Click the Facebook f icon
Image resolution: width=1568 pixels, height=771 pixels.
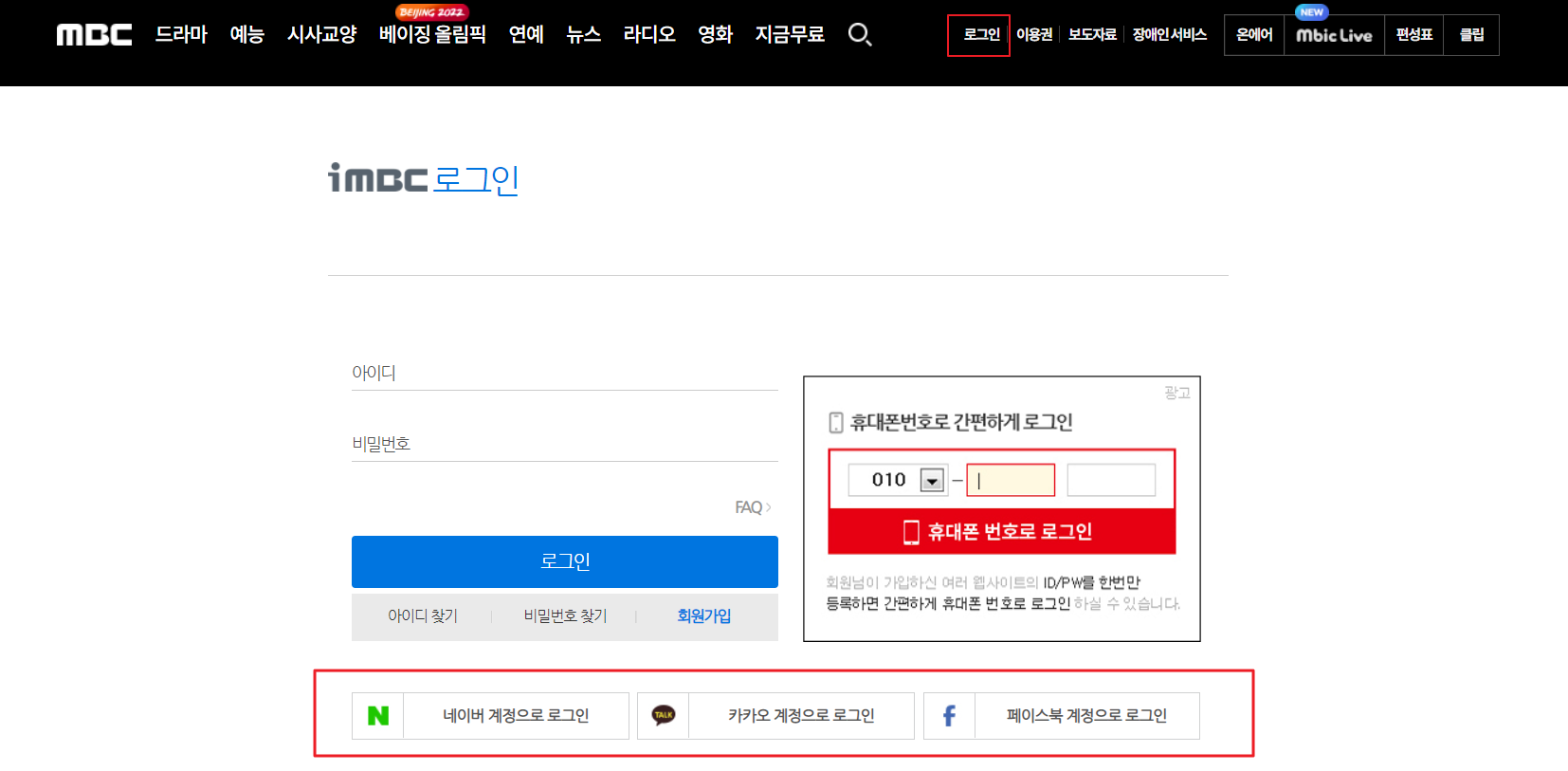pos(949,716)
